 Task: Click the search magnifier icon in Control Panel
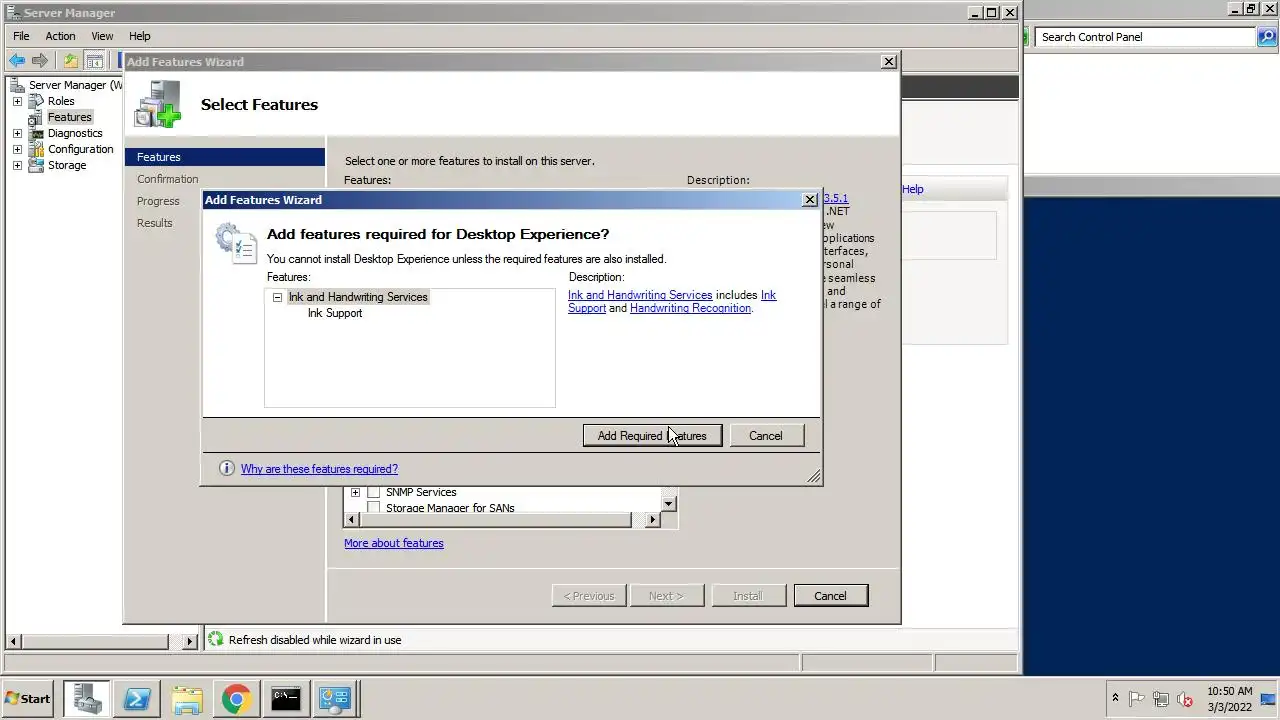(x=1267, y=37)
